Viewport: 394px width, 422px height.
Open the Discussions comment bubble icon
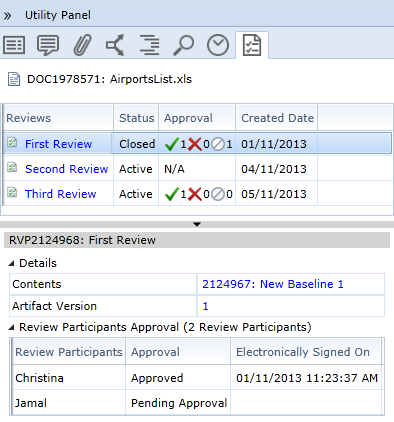click(48, 45)
